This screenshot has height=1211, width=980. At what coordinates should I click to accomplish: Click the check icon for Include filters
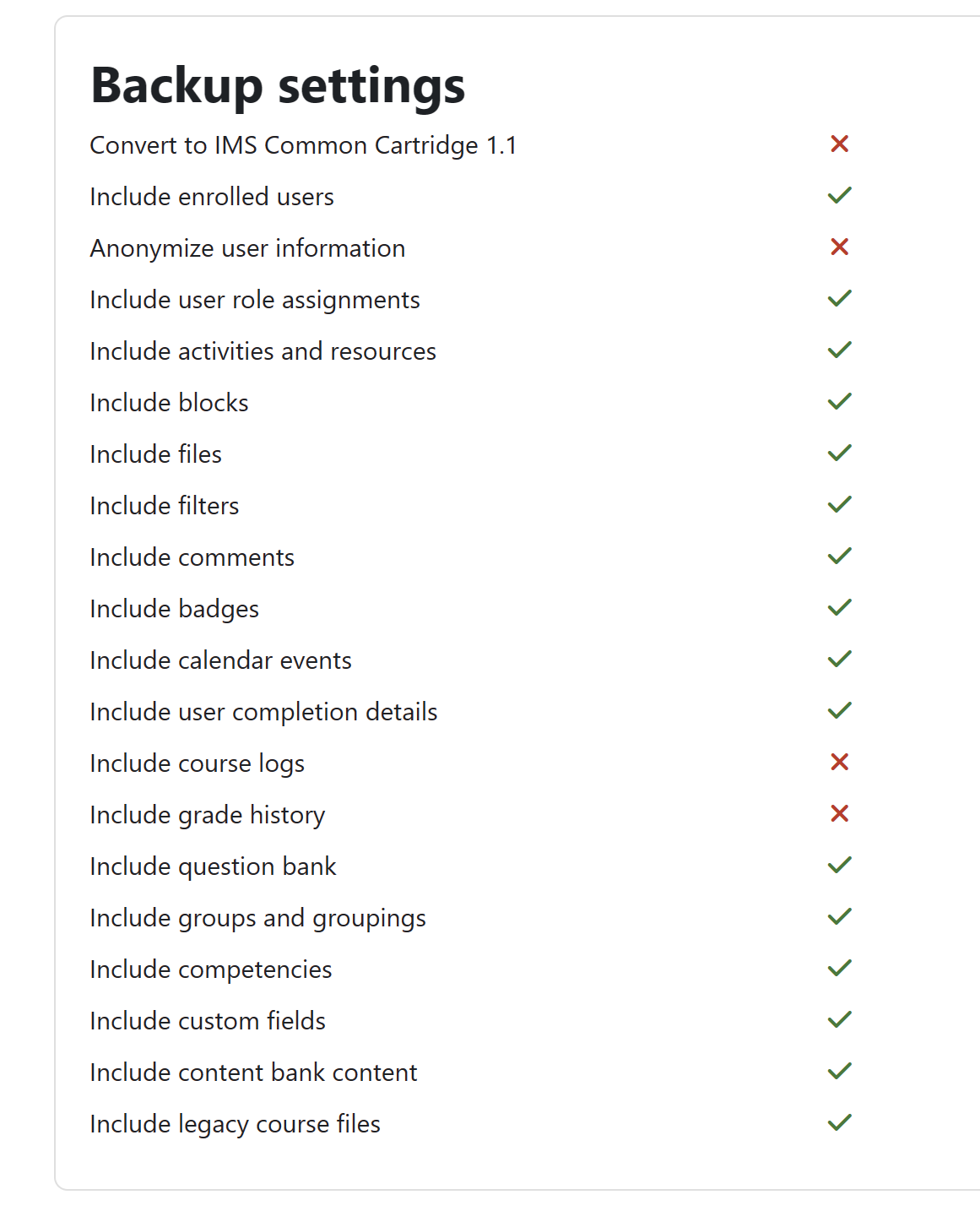pos(840,504)
